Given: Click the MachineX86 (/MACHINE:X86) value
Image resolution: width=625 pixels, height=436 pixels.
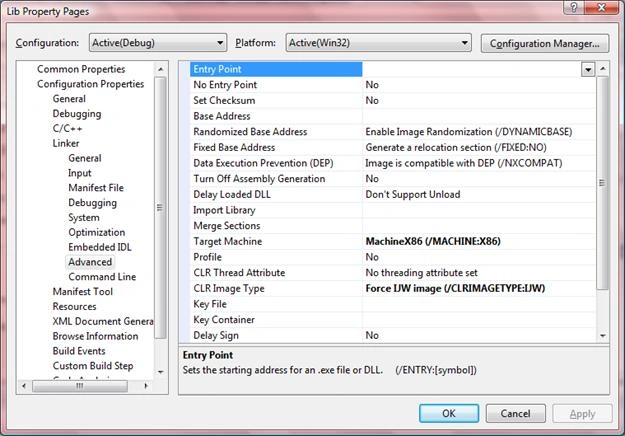Looking at the screenshot, I should [433, 241].
